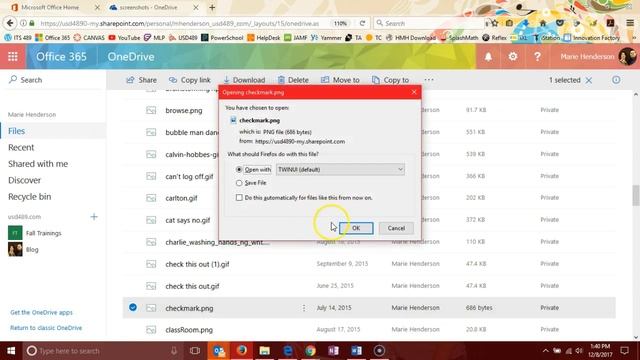The height and width of the screenshot is (360, 640).
Task: Open Files in the left navigation
Action: [x=16, y=131]
